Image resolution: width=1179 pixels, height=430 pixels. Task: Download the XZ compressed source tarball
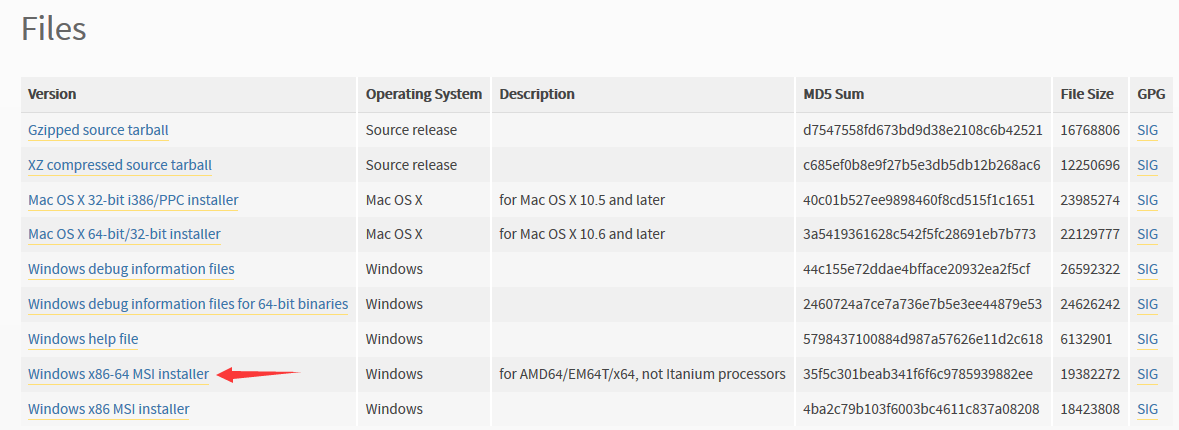[120, 165]
